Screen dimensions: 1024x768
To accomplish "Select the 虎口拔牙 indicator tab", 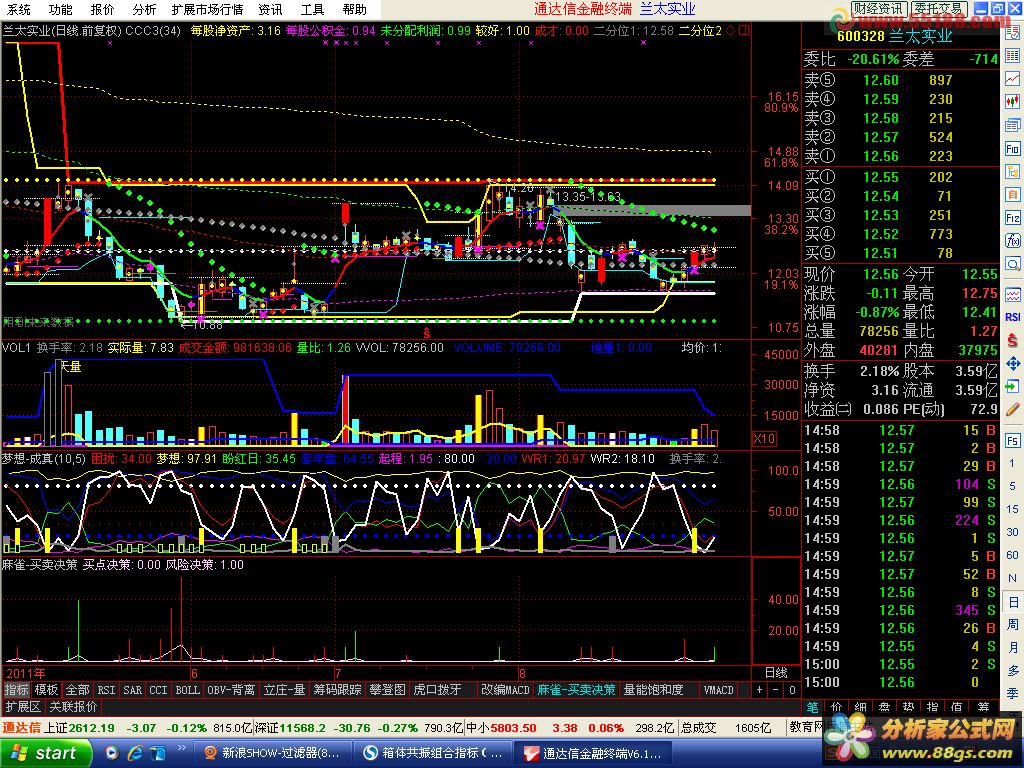I will click(x=438, y=690).
